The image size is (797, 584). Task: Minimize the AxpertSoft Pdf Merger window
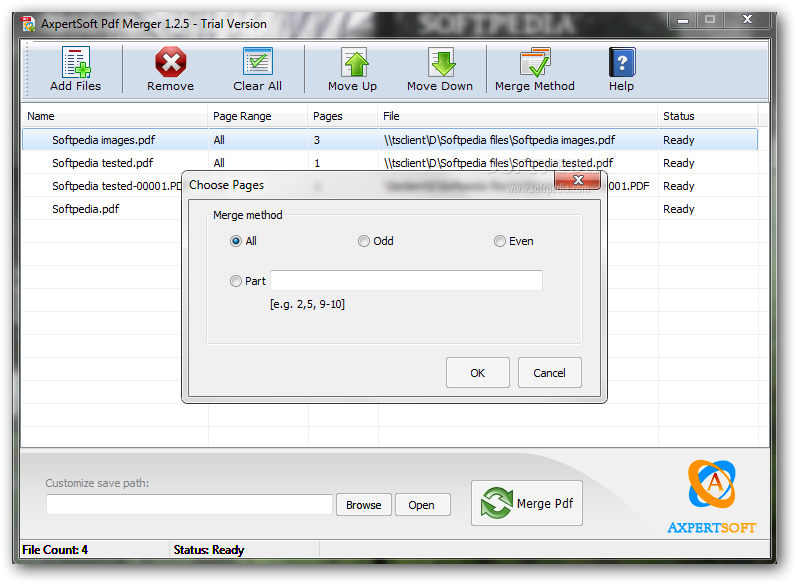[x=683, y=20]
